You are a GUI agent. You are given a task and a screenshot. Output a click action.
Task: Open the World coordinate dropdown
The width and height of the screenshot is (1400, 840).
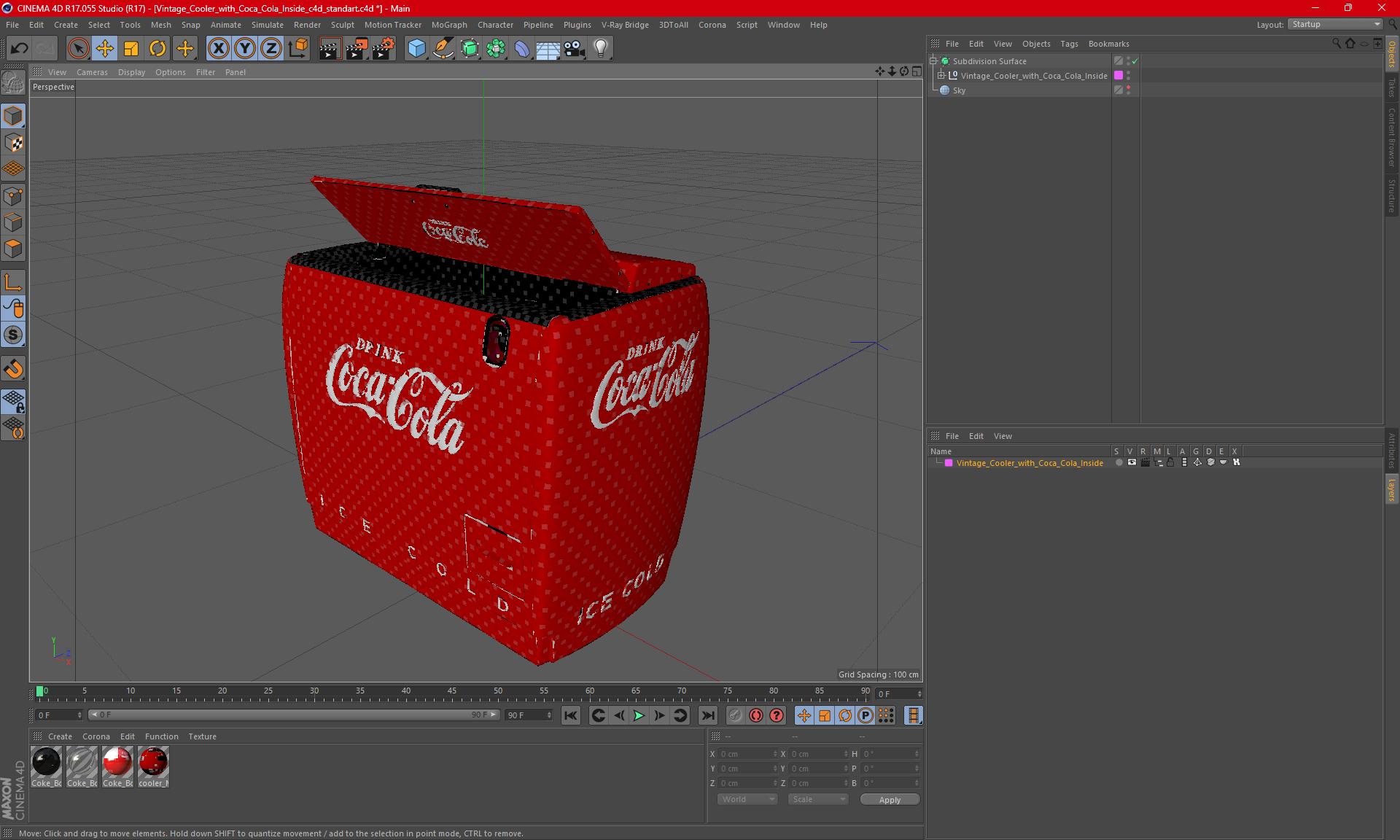pyautogui.click(x=747, y=799)
